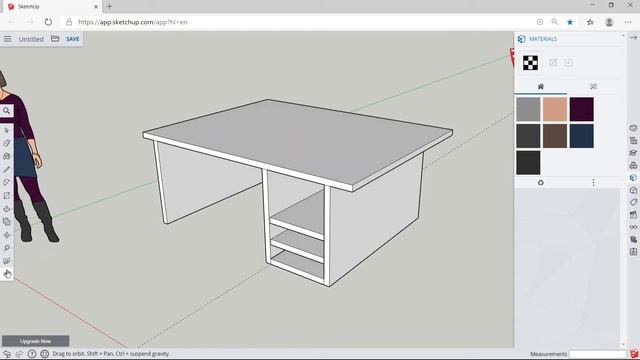Click the undo icon in status bar
The width and height of the screenshot is (640, 360).
7,354
